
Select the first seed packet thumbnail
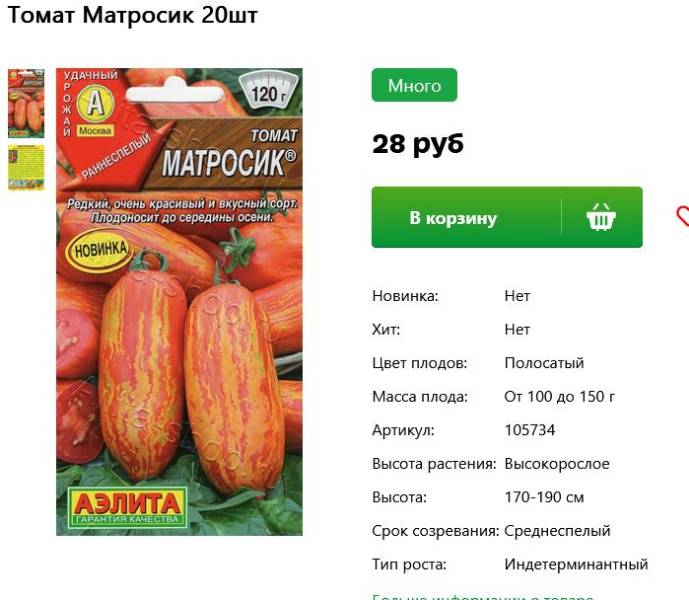pos(26,103)
